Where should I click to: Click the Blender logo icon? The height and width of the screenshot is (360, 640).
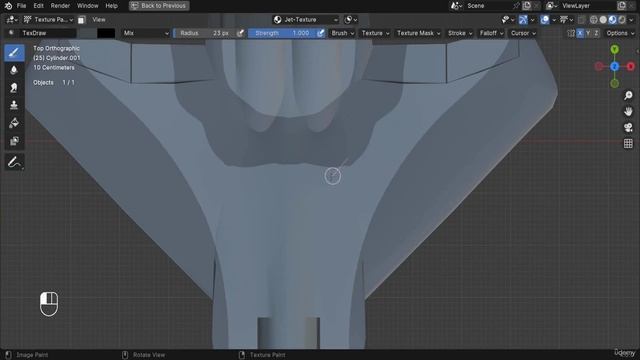(x=8, y=6)
